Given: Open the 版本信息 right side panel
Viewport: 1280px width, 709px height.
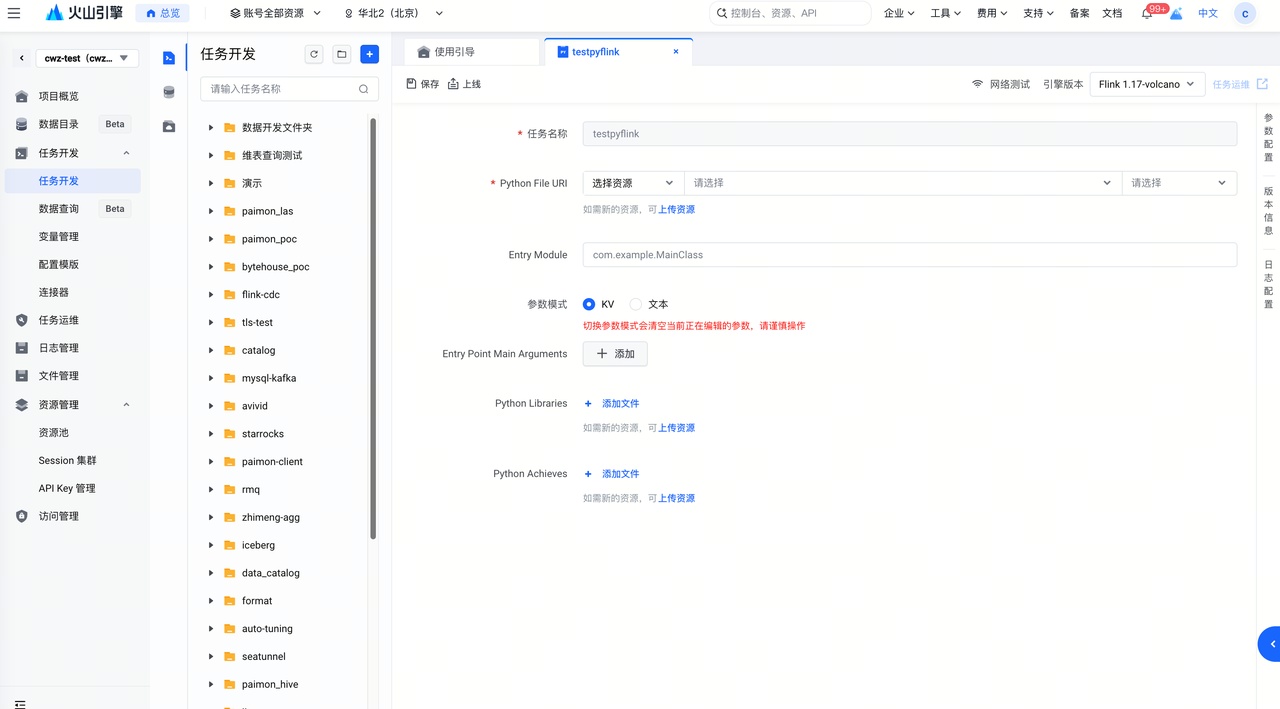Looking at the screenshot, I should [1269, 211].
